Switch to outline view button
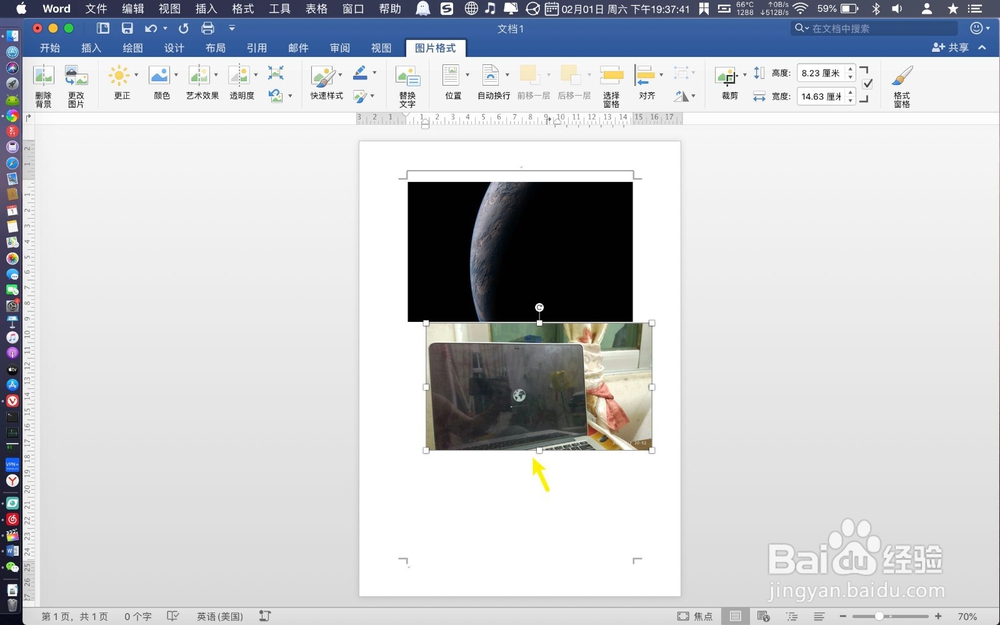 coord(791,616)
